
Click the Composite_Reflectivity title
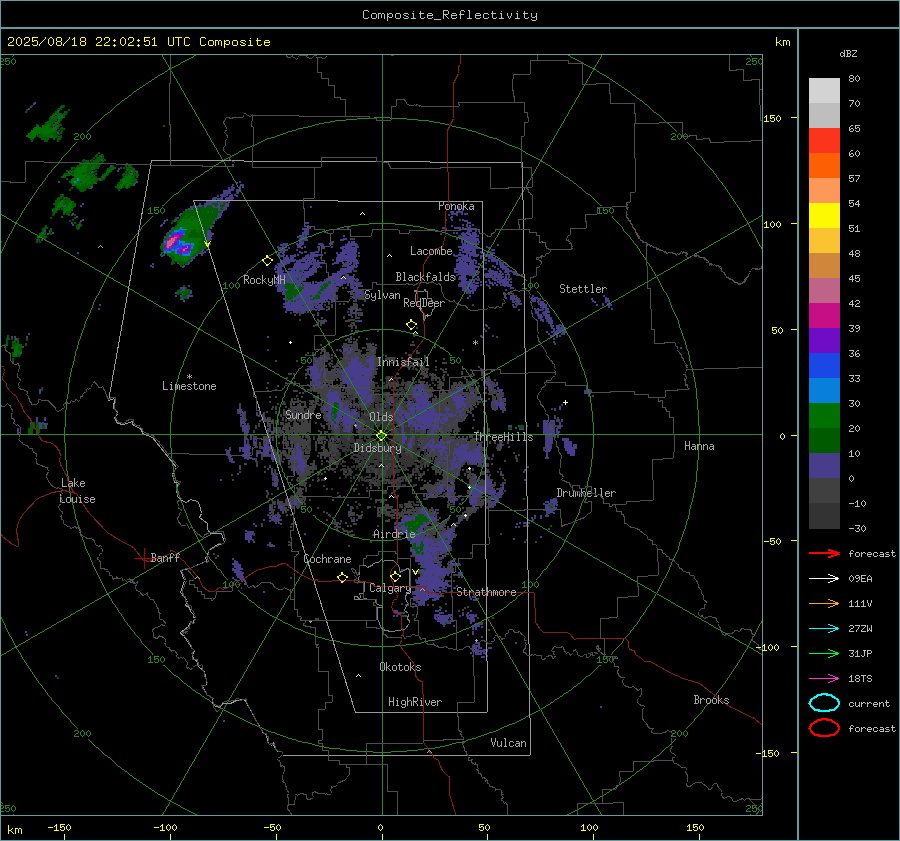[449, 15]
